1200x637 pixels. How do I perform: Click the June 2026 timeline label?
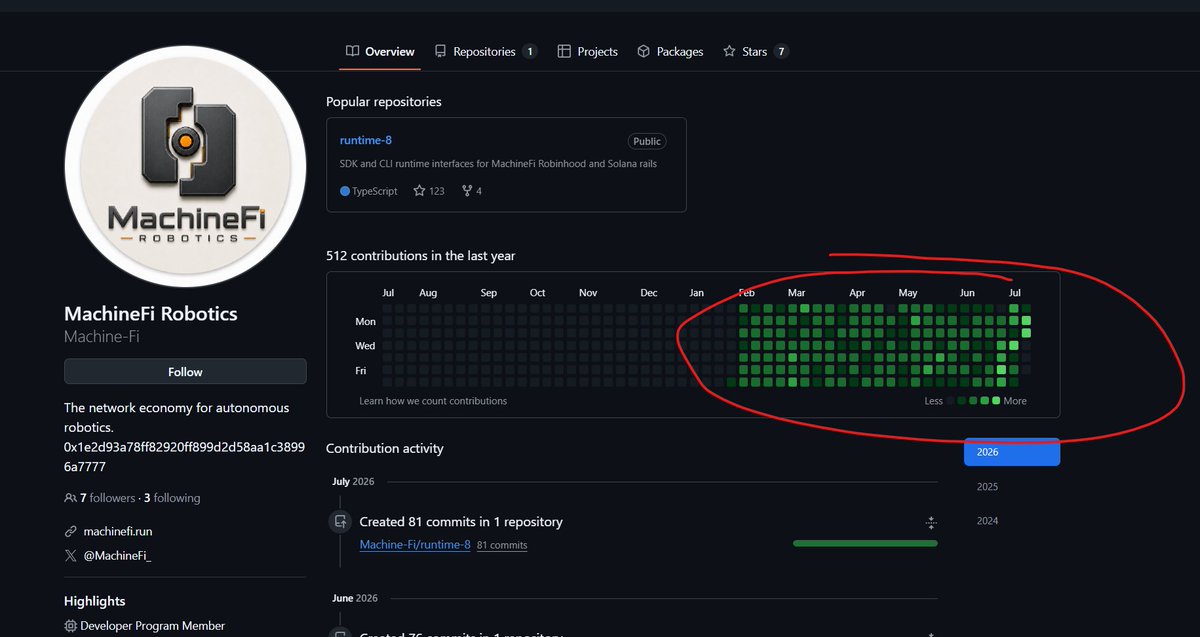[x=355, y=598]
